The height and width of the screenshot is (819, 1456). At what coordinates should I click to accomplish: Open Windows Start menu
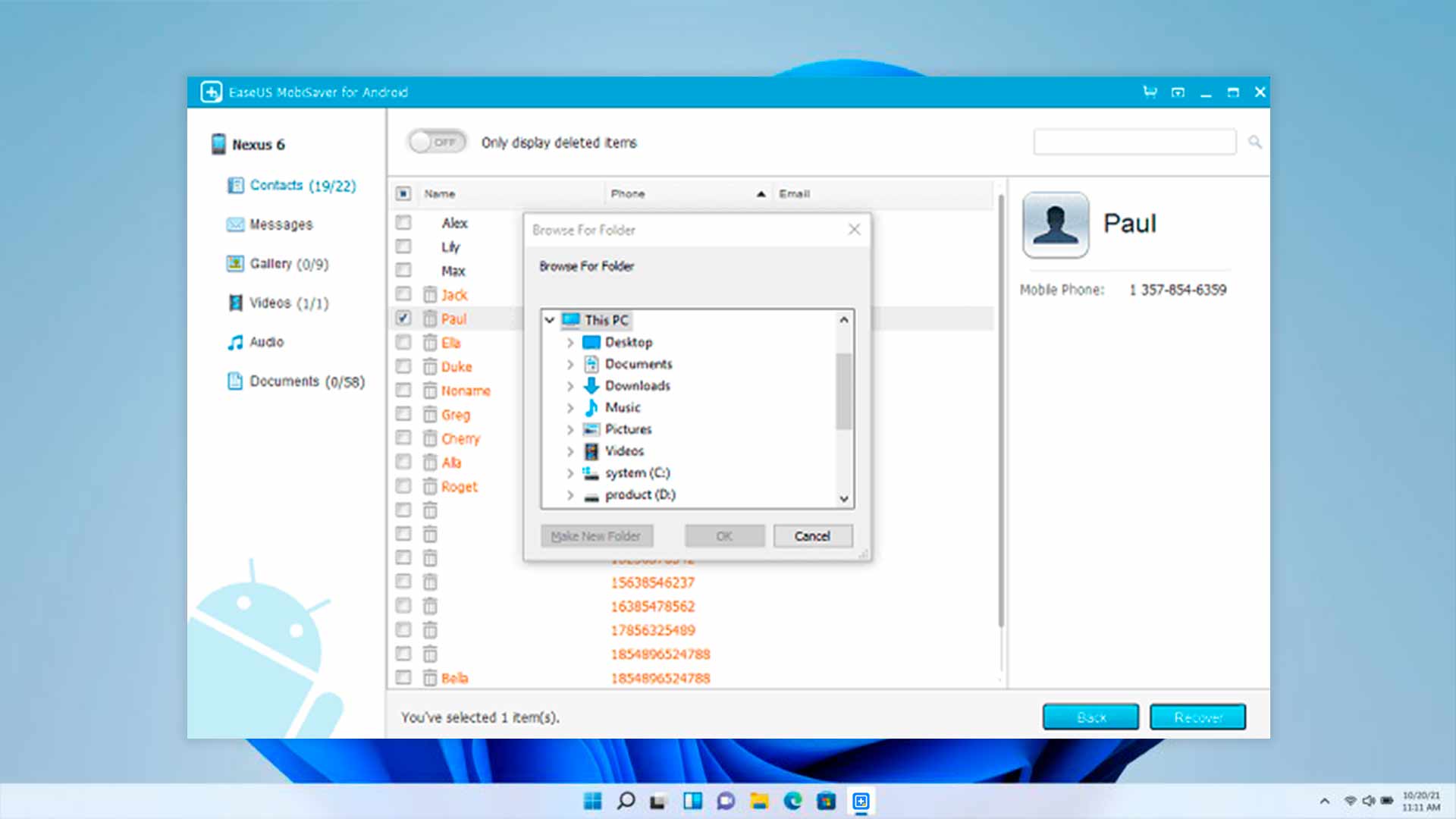592,801
